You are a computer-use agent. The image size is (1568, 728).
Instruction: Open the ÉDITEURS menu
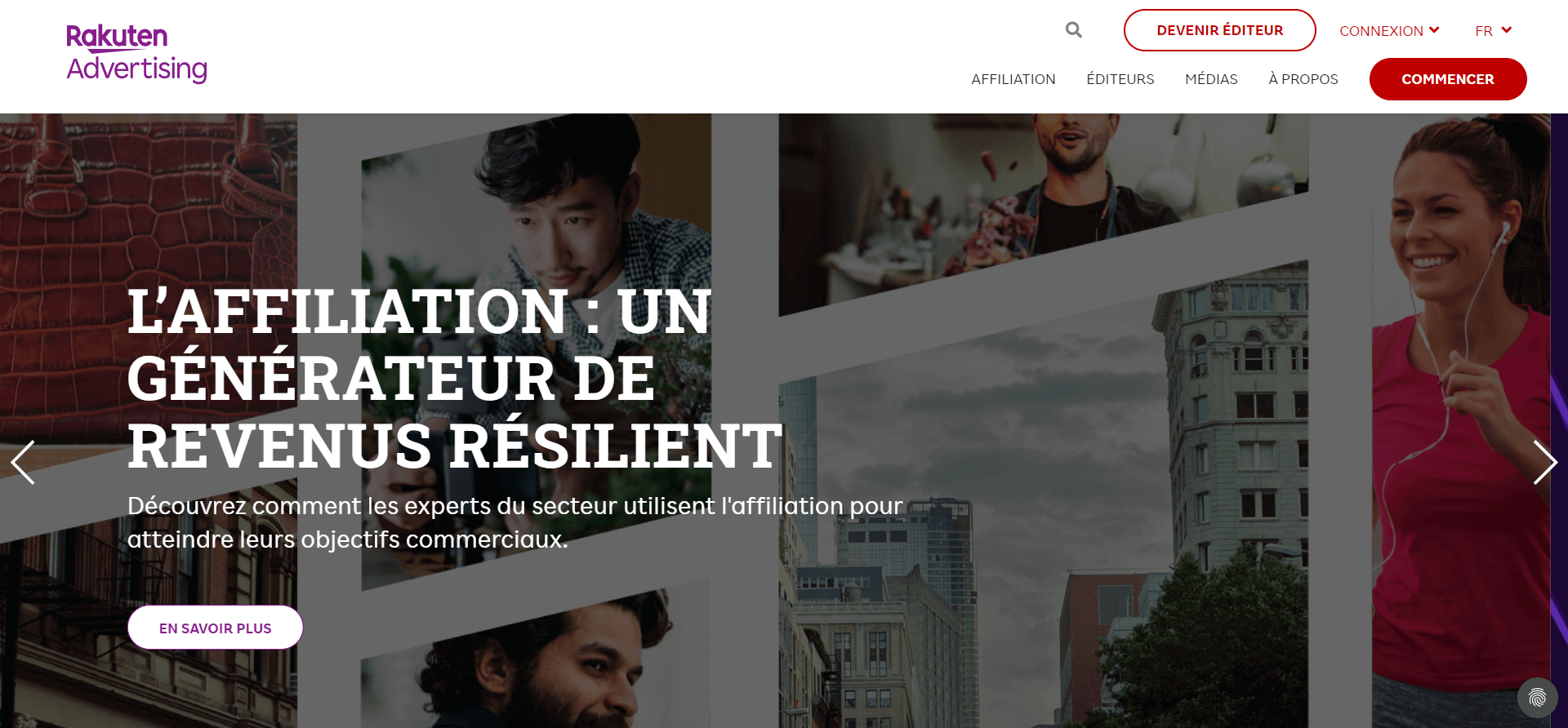[x=1120, y=79]
